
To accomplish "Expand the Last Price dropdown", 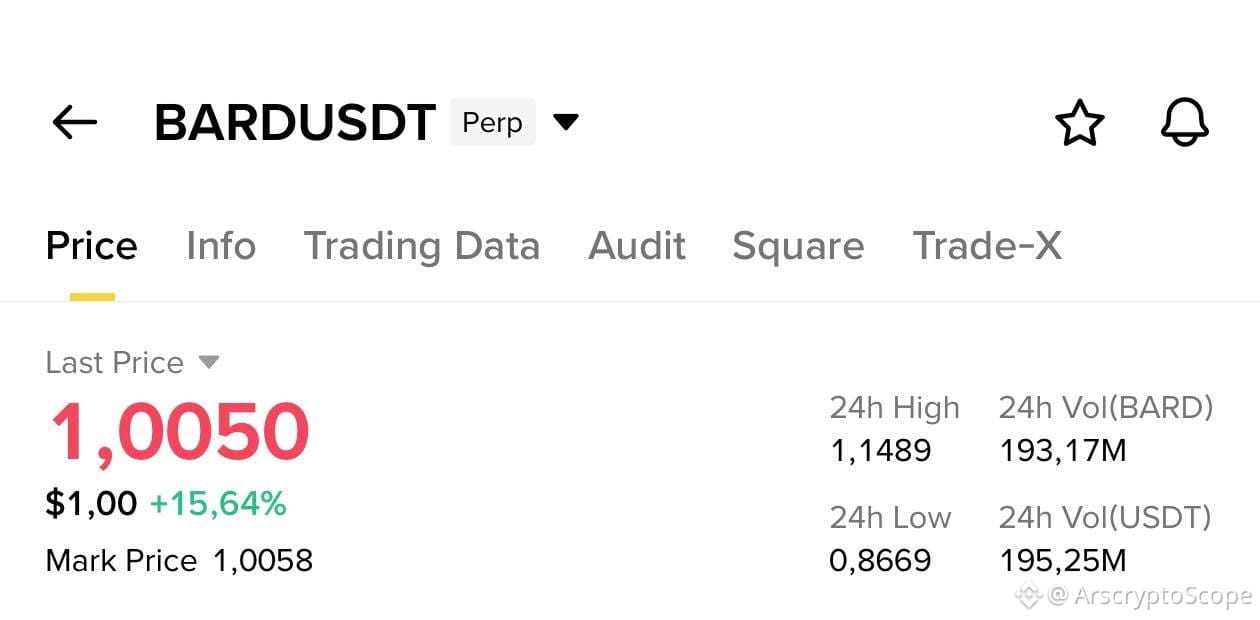I will point(208,362).
